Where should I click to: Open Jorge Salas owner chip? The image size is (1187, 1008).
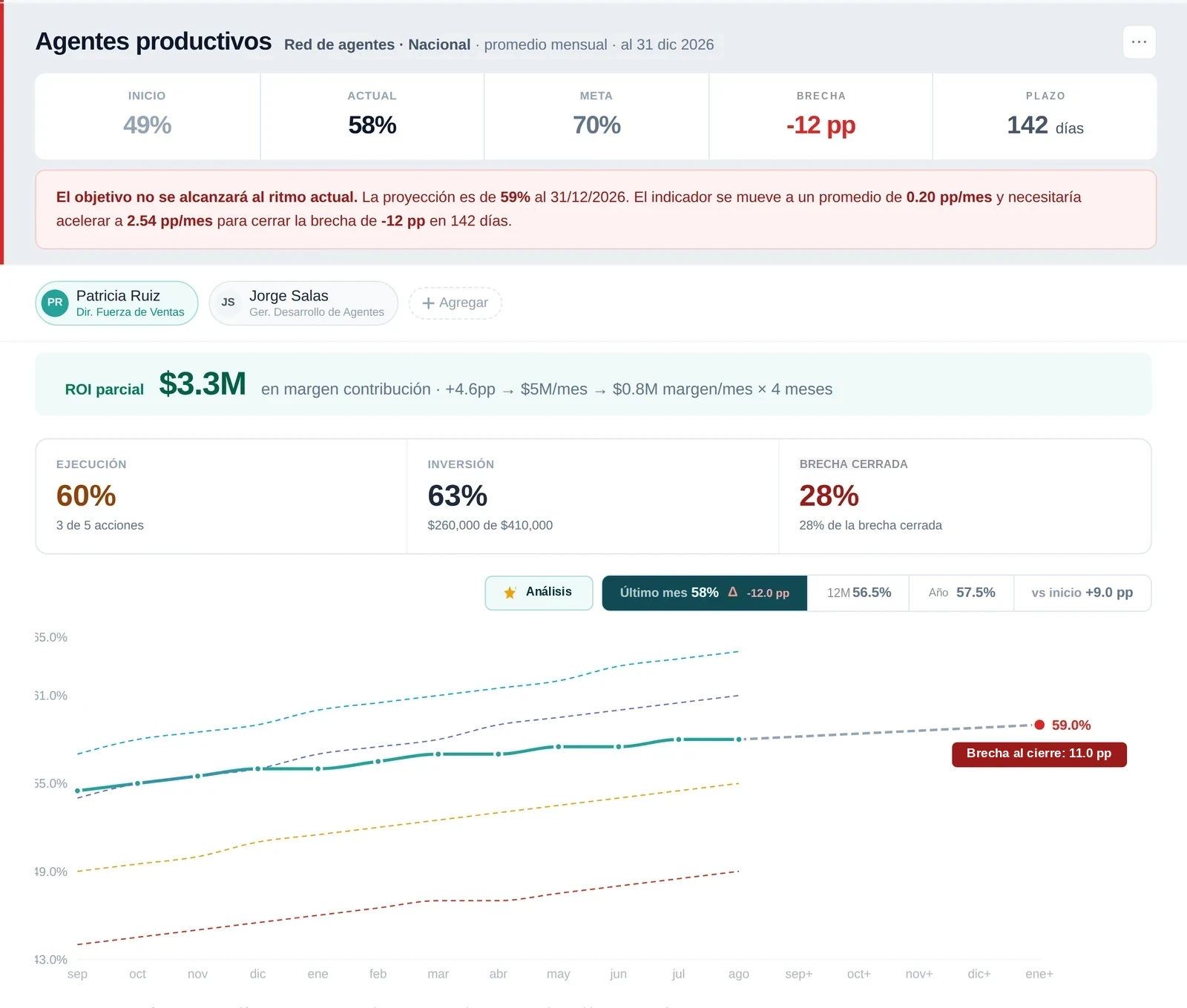point(303,303)
